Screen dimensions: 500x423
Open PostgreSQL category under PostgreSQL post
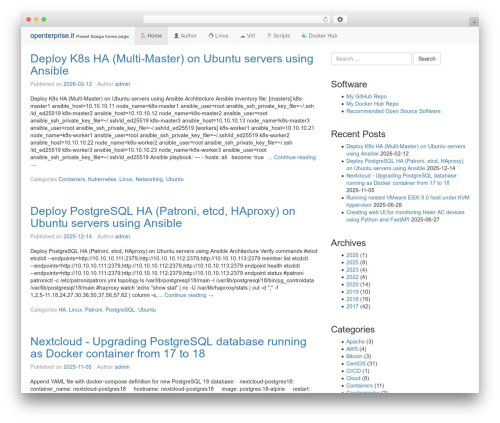coord(120,310)
